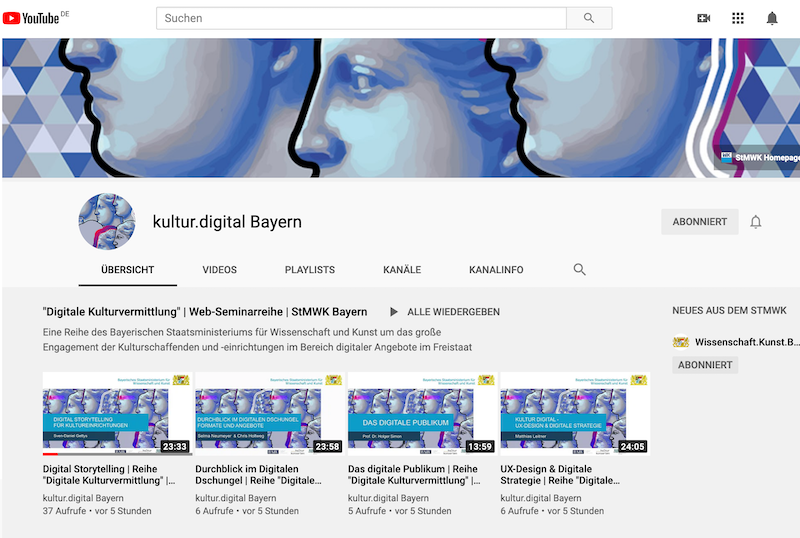Open the channel search magnifier icon

579,270
